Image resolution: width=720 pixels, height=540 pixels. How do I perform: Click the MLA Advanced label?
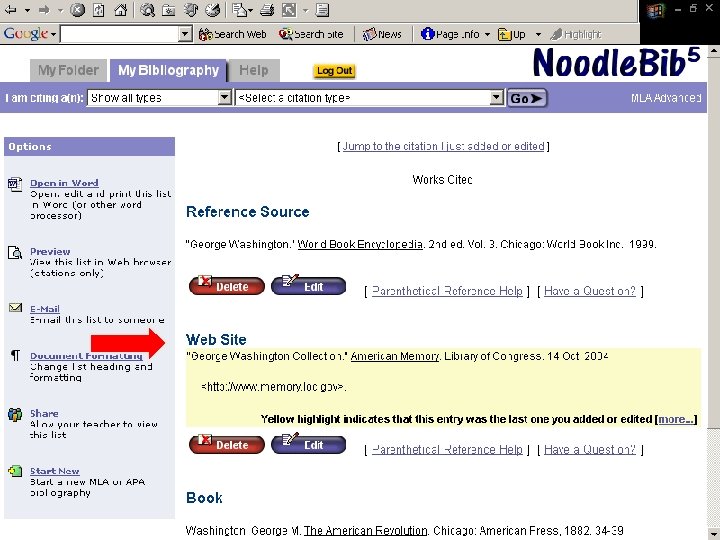click(666, 98)
